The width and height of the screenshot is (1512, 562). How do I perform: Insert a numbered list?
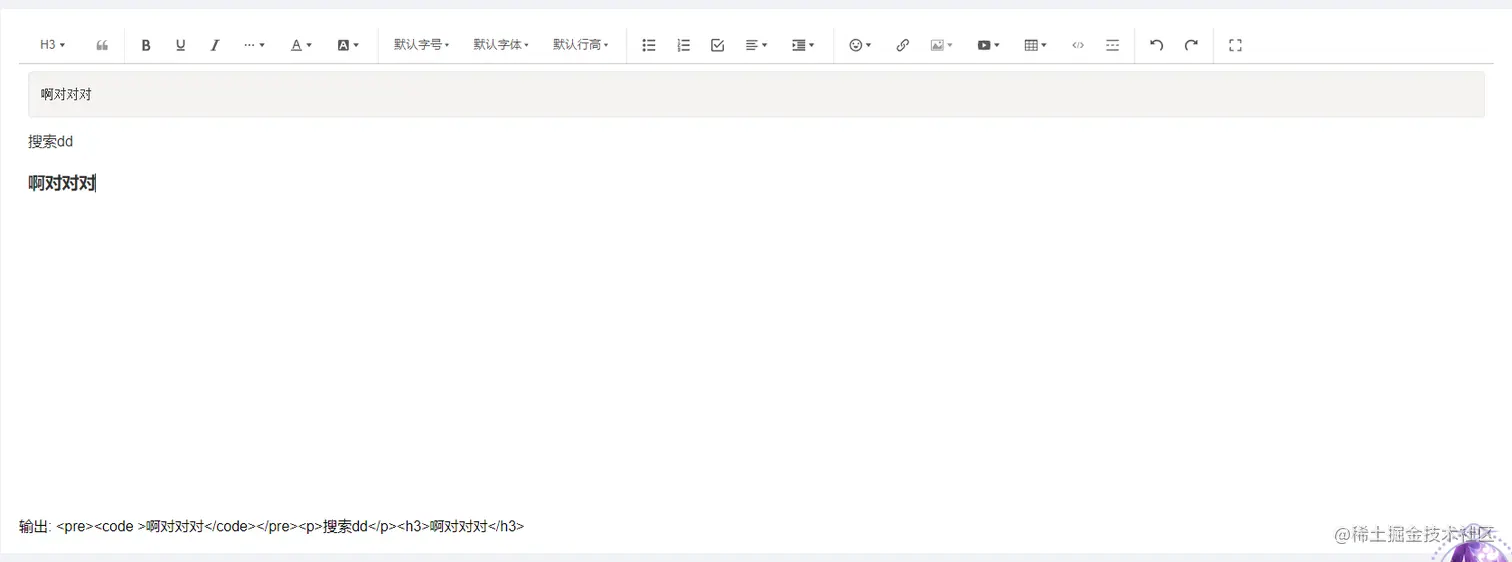tap(683, 45)
